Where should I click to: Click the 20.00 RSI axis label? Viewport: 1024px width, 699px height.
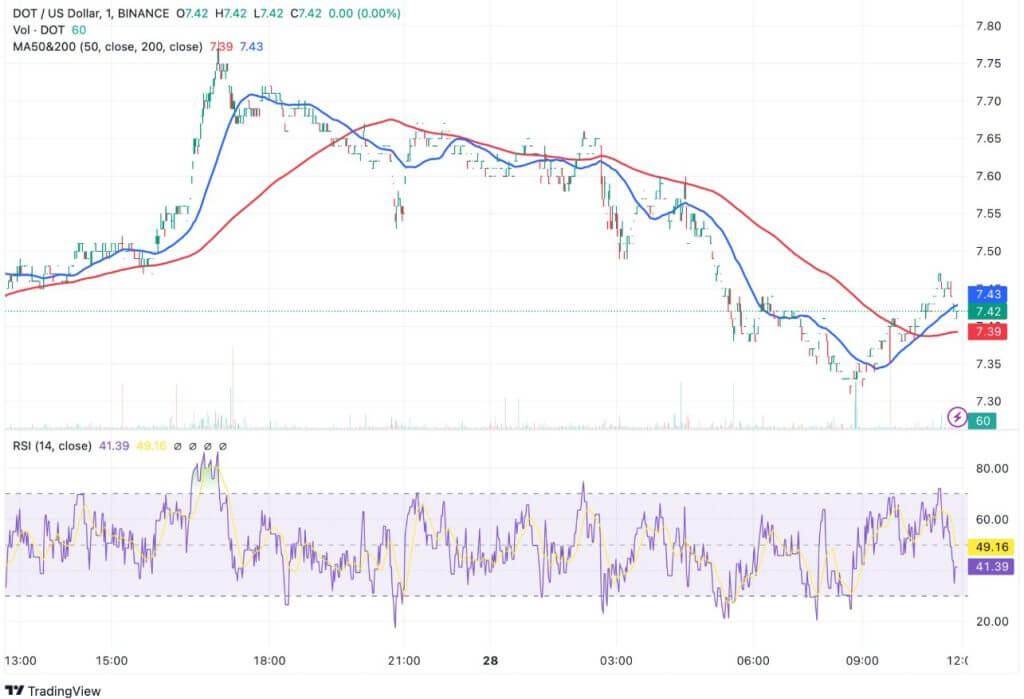tap(991, 621)
